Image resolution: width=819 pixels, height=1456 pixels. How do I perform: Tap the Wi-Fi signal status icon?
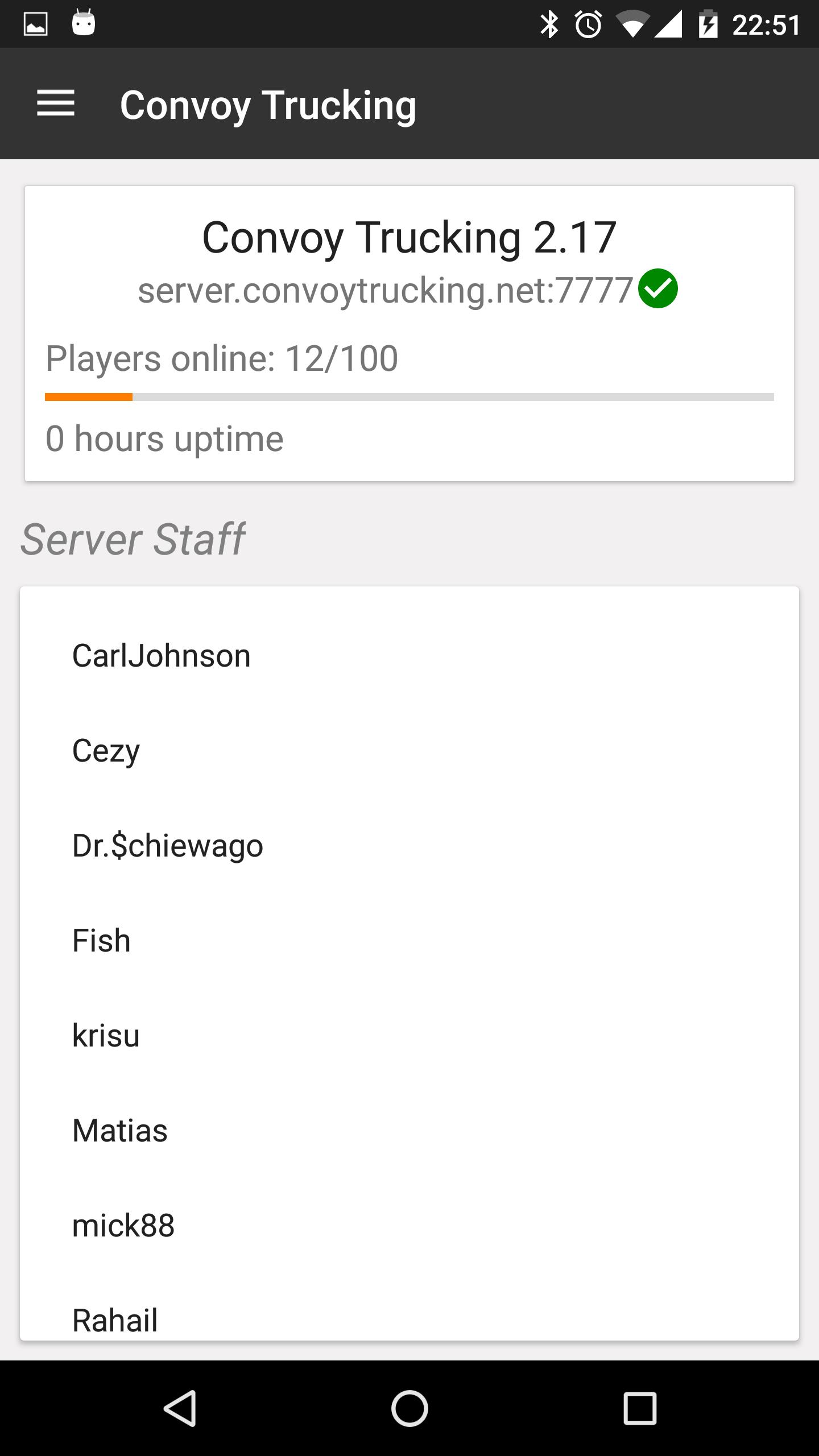(x=632, y=24)
